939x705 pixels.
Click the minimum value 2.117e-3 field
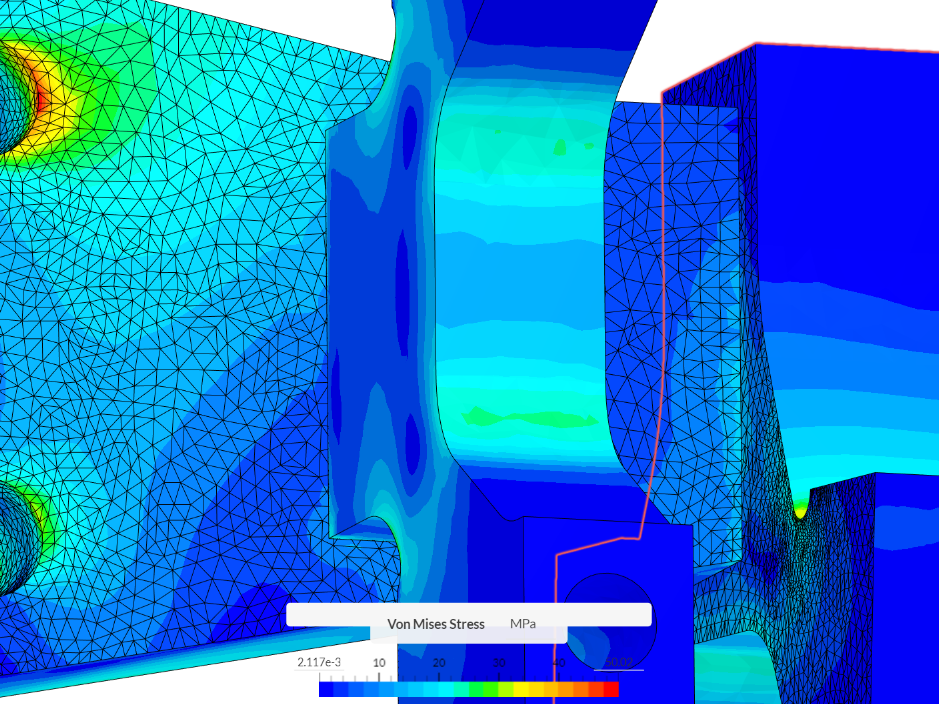(x=319, y=662)
